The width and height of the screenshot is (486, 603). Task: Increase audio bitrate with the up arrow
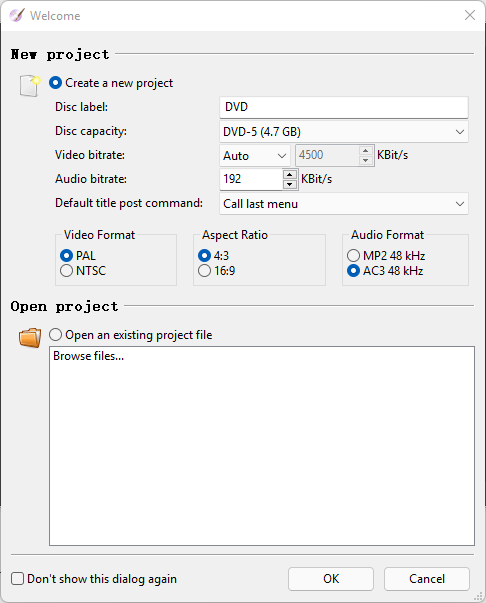click(290, 175)
